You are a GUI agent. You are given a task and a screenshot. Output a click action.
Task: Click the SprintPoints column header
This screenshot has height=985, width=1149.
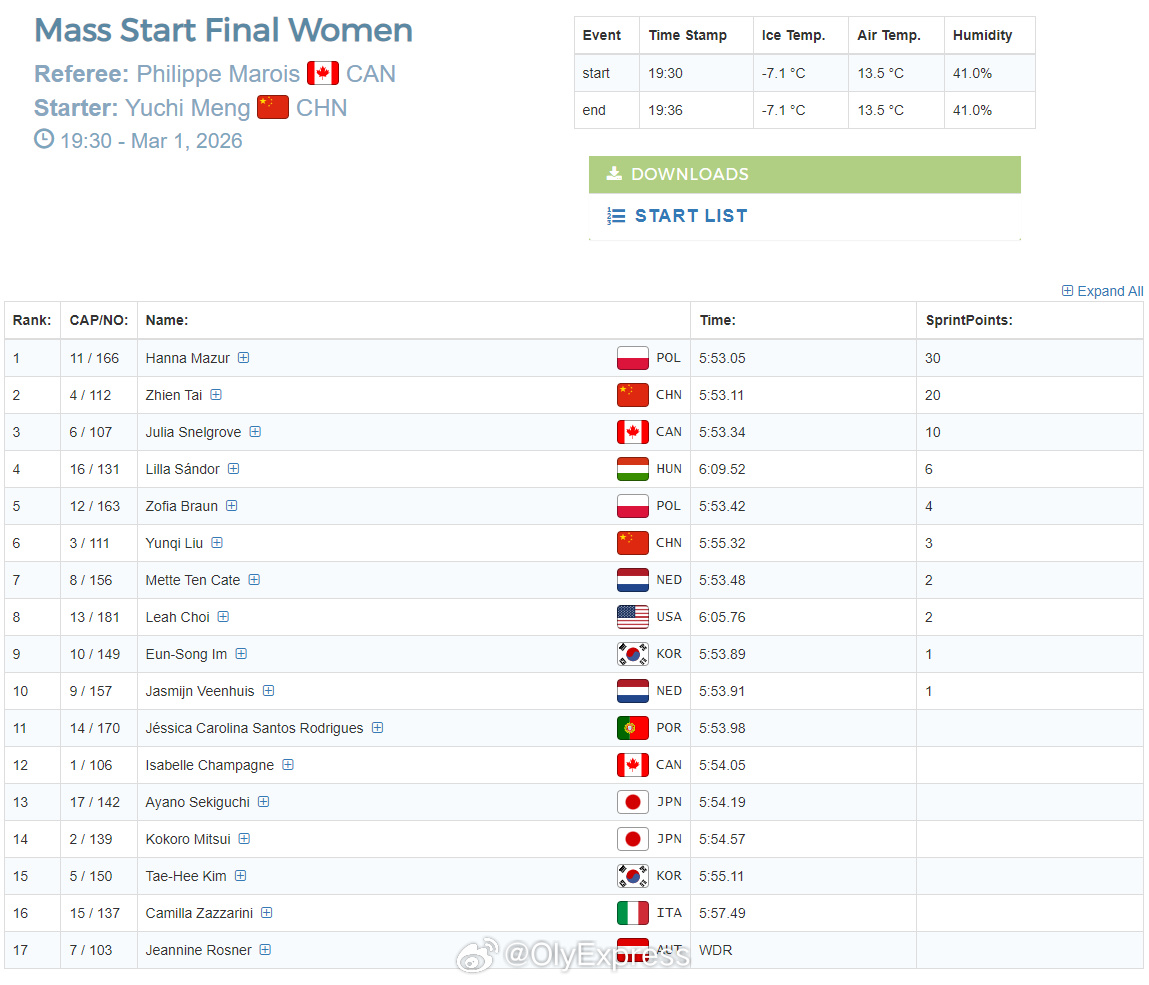[x=969, y=320]
